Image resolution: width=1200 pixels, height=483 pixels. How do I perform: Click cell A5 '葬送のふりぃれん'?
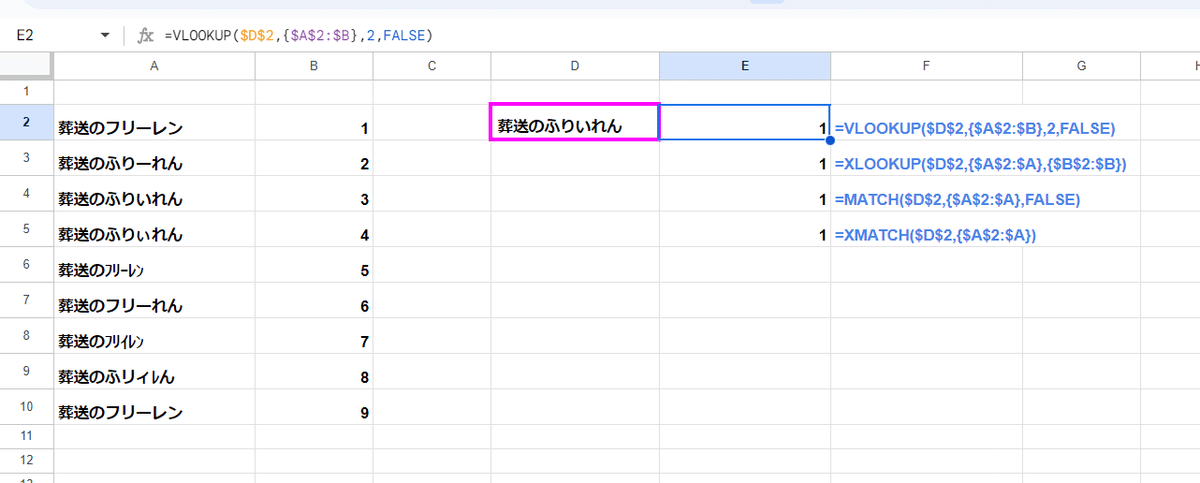pos(154,230)
